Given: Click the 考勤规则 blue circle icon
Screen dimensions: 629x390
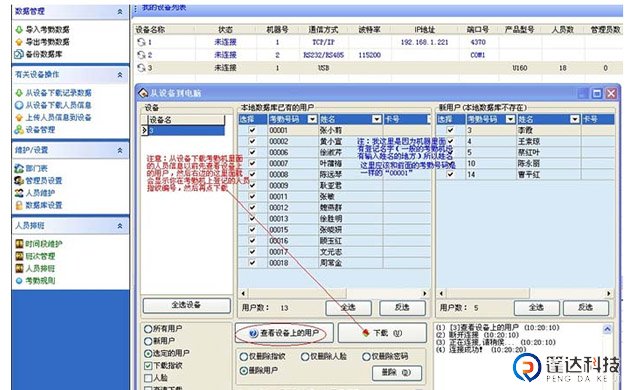Looking at the screenshot, I should tap(19, 281).
